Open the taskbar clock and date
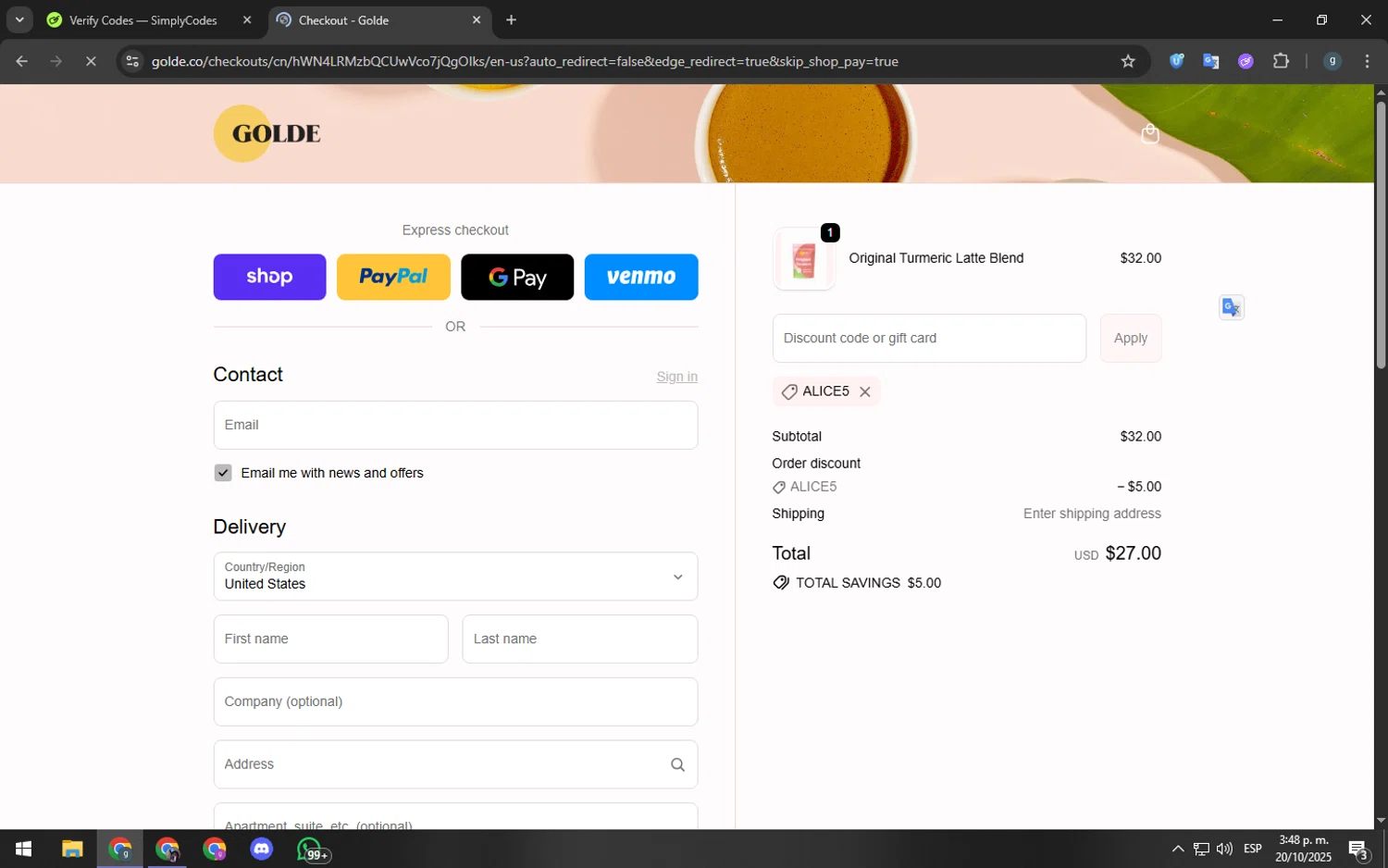 1303,849
